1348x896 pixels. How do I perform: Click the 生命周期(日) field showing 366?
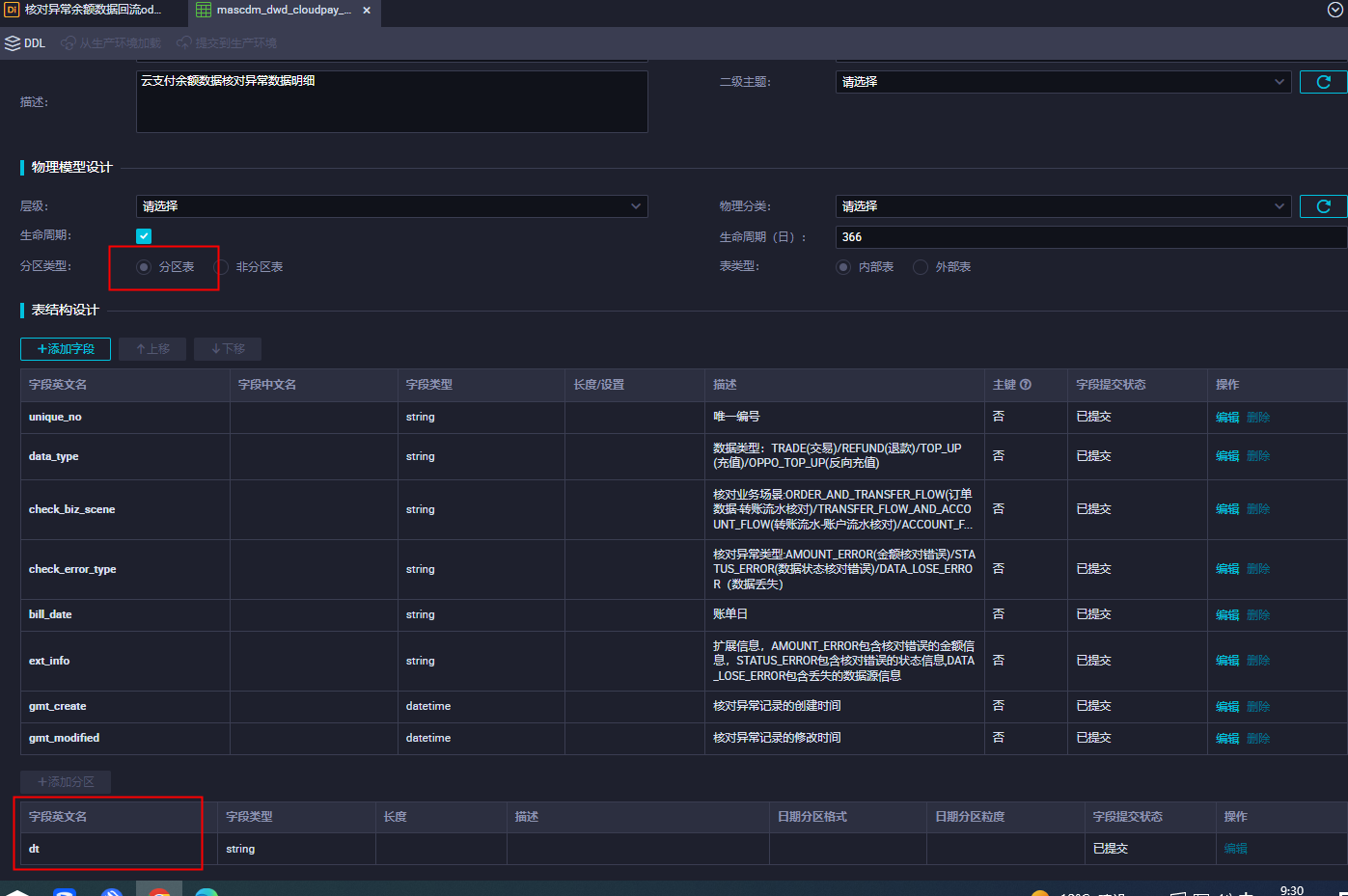pyautogui.click(x=1091, y=237)
